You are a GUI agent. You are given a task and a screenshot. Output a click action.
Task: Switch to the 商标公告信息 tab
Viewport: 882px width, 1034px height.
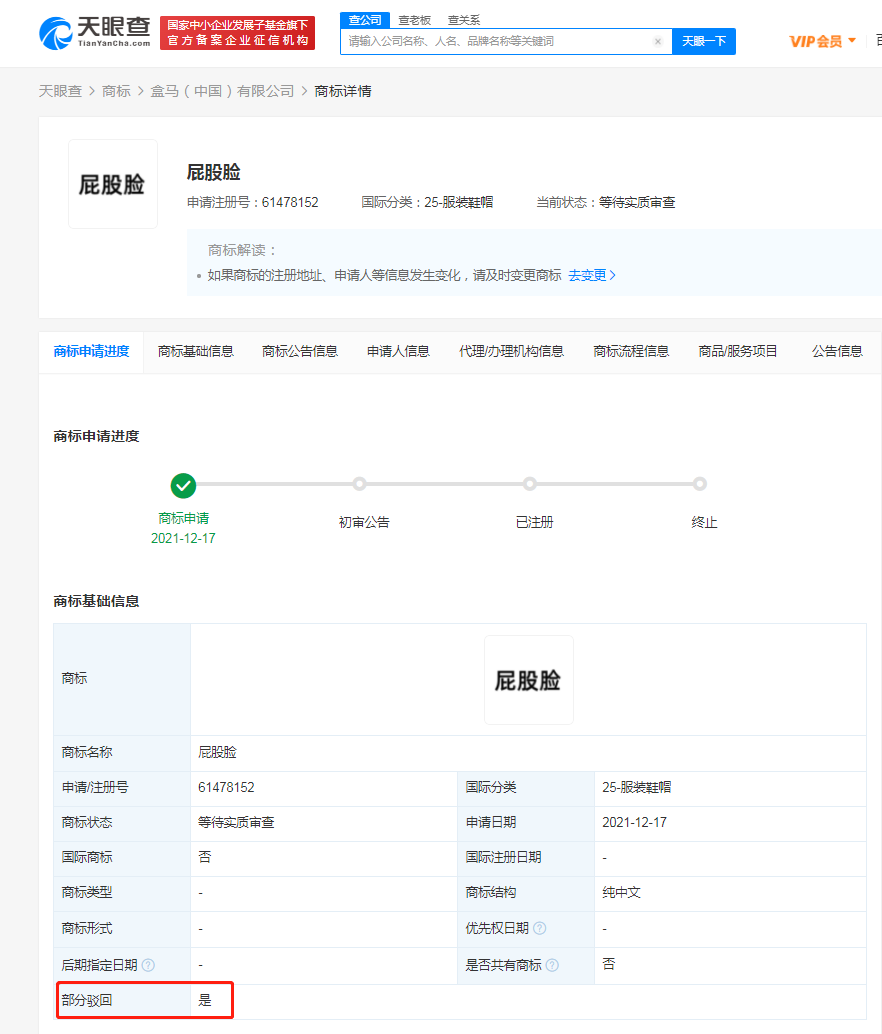[x=300, y=351]
